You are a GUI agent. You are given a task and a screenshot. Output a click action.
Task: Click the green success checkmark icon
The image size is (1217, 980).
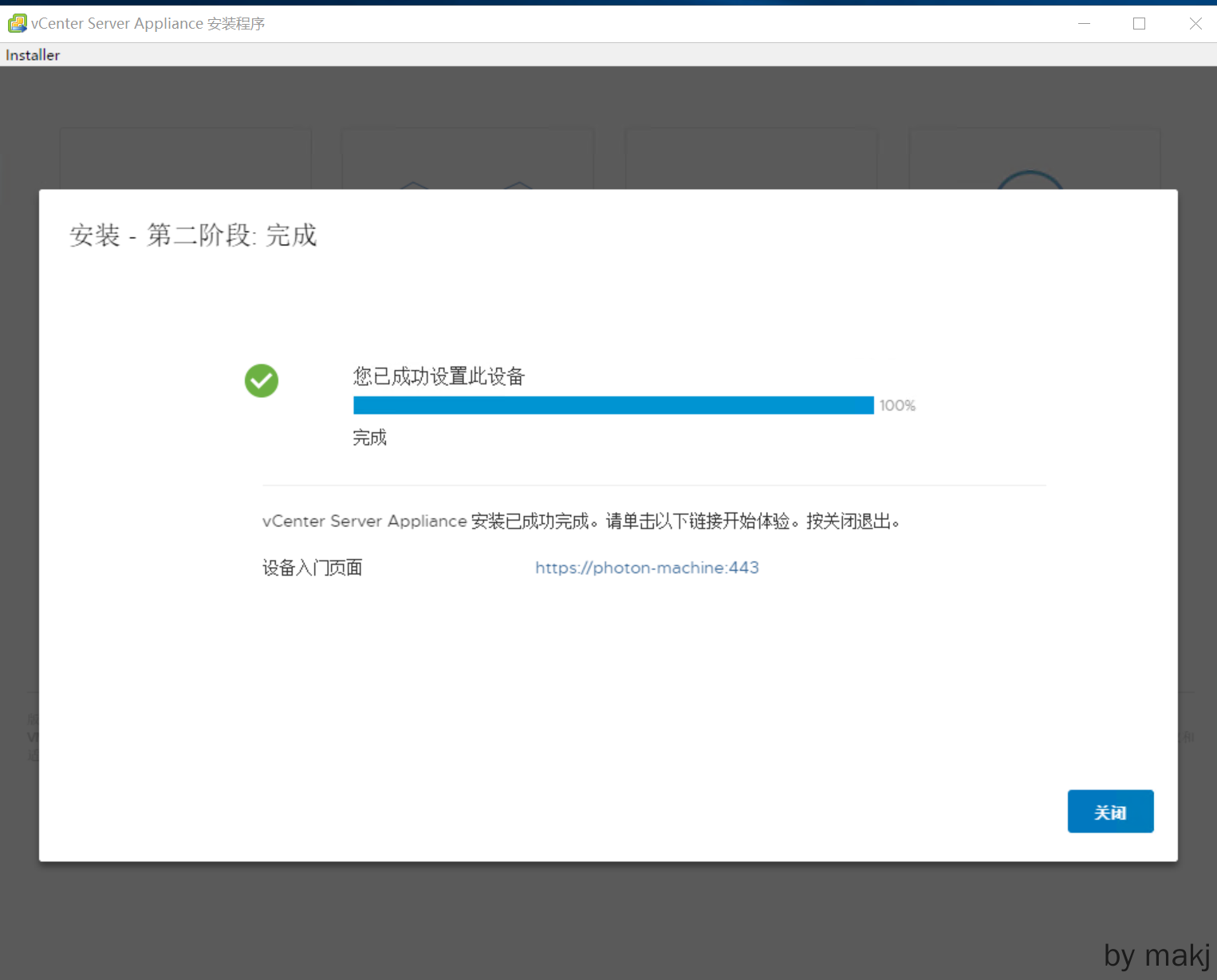pos(262,381)
